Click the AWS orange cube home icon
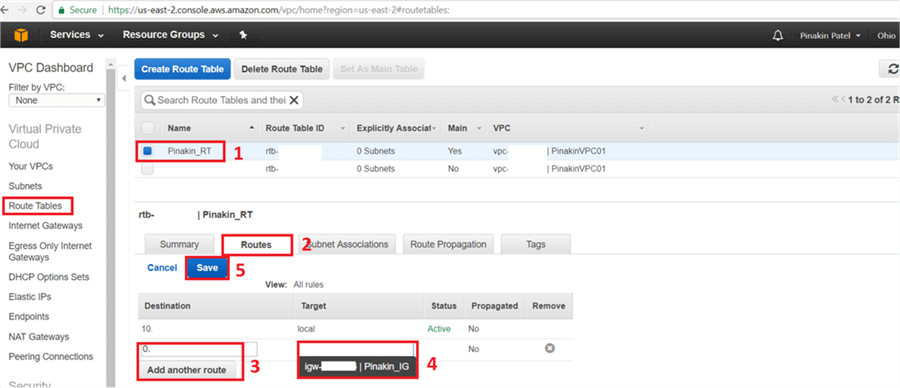900x388 pixels. 21,36
